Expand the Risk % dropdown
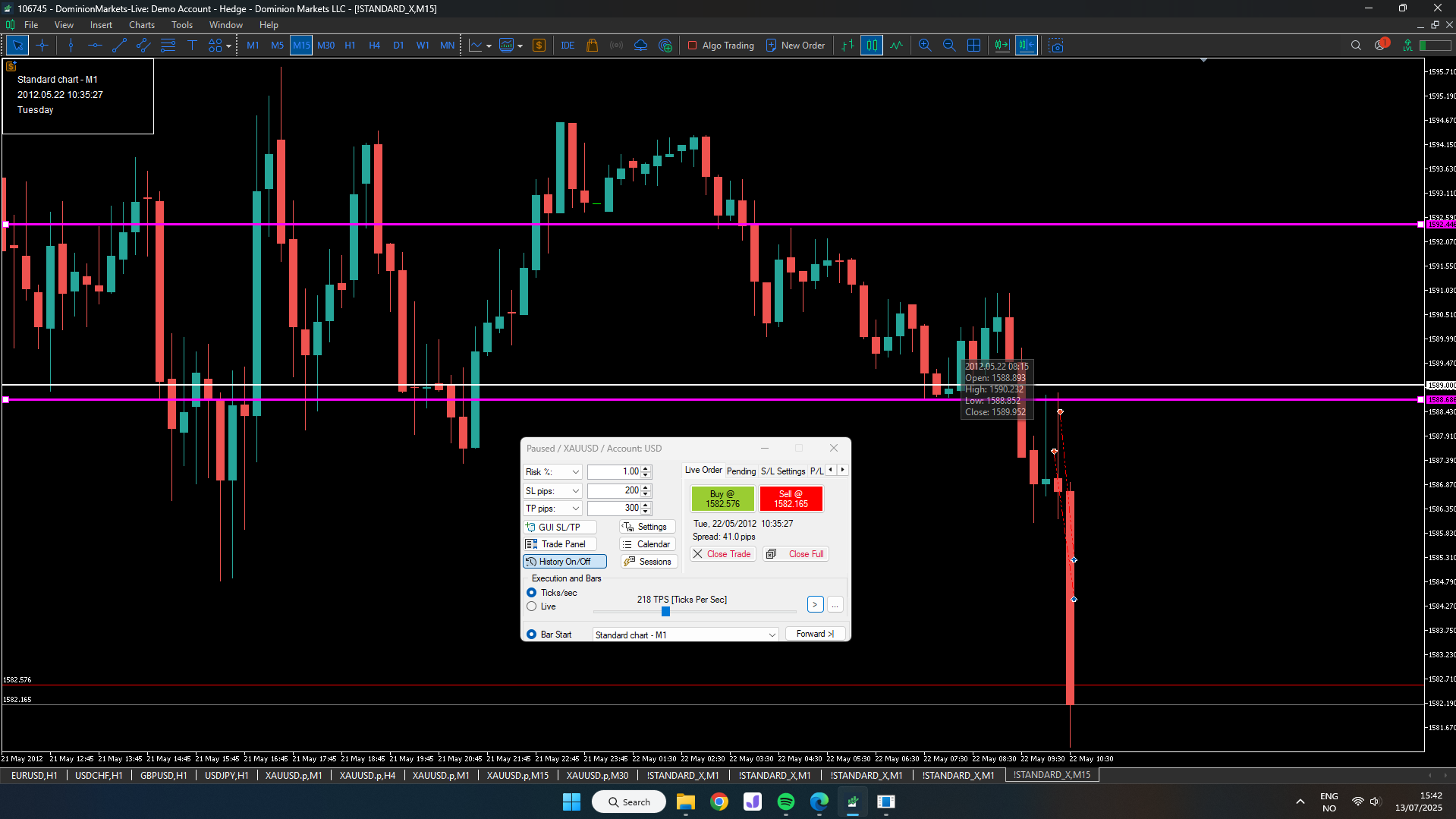1456x819 pixels. click(575, 472)
